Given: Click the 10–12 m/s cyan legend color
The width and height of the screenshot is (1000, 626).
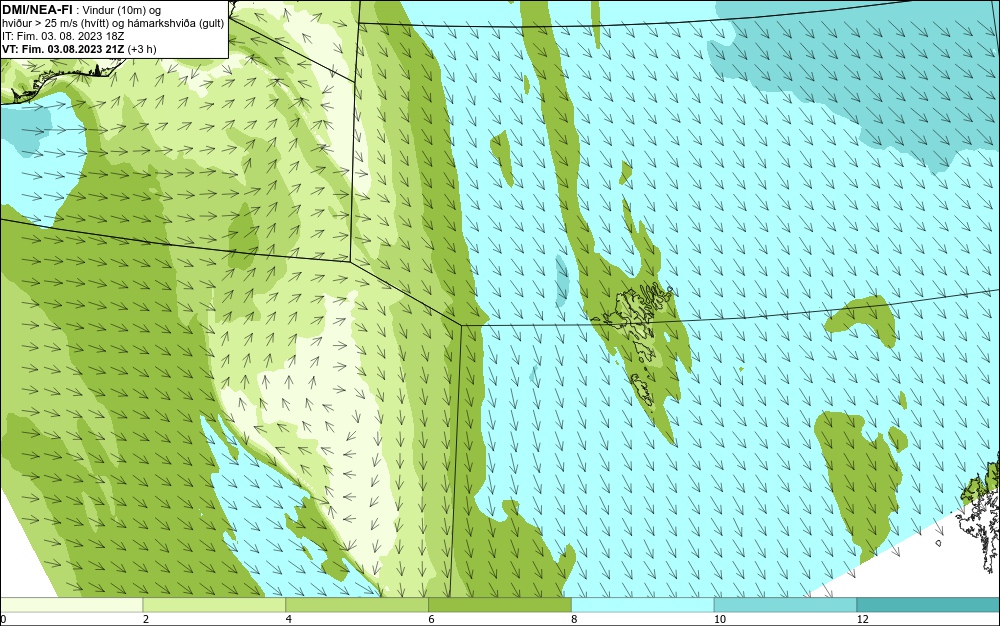Looking at the screenshot, I should [786, 604].
